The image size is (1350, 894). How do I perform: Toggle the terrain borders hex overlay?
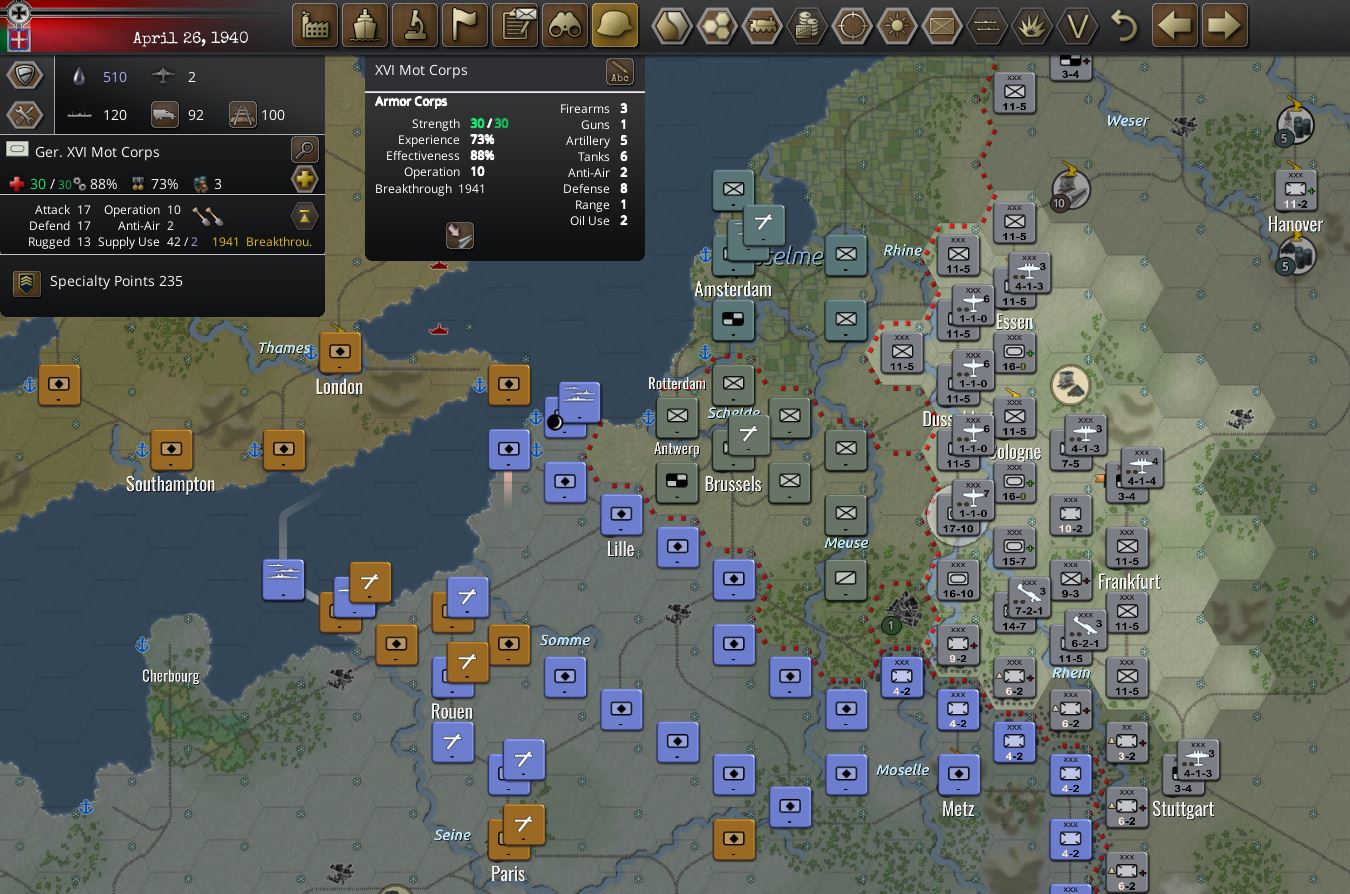click(672, 26)
